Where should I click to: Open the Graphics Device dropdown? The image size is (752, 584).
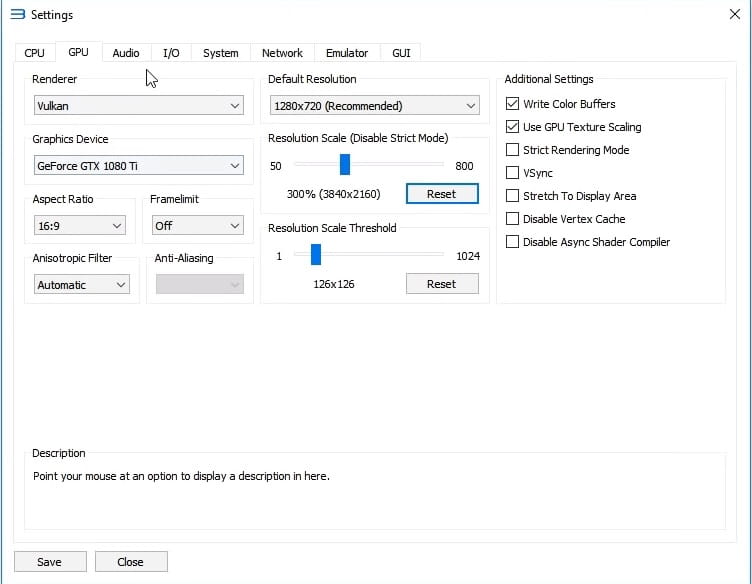(x=139, y=166)
